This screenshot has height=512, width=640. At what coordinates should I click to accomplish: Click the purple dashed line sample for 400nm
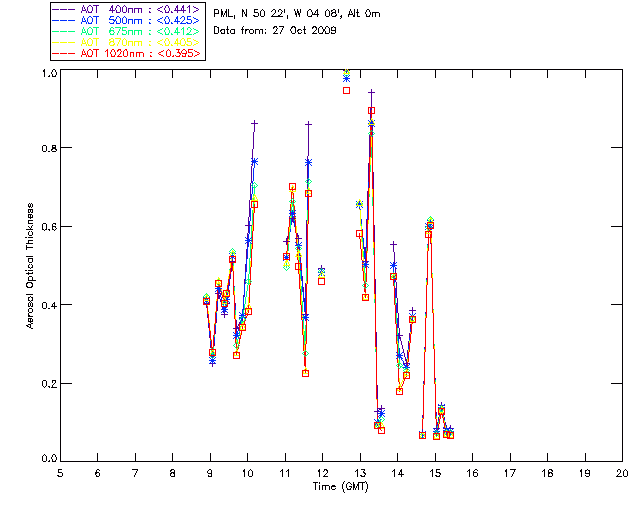point(64,8)
